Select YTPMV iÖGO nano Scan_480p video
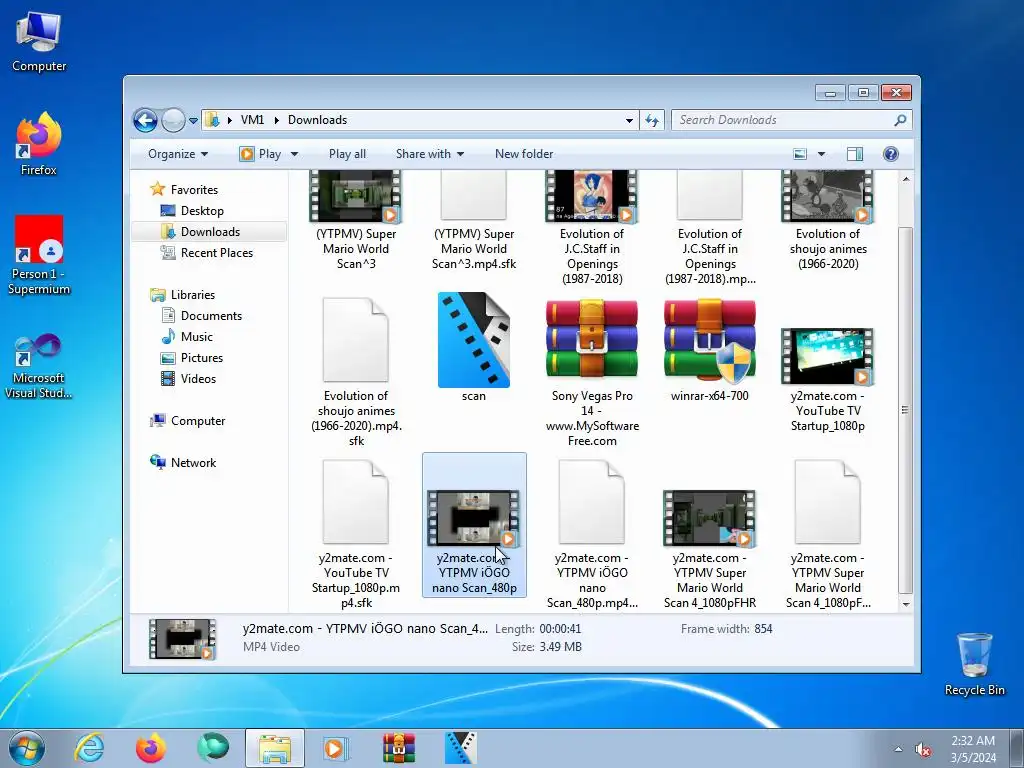 (474, 524)
